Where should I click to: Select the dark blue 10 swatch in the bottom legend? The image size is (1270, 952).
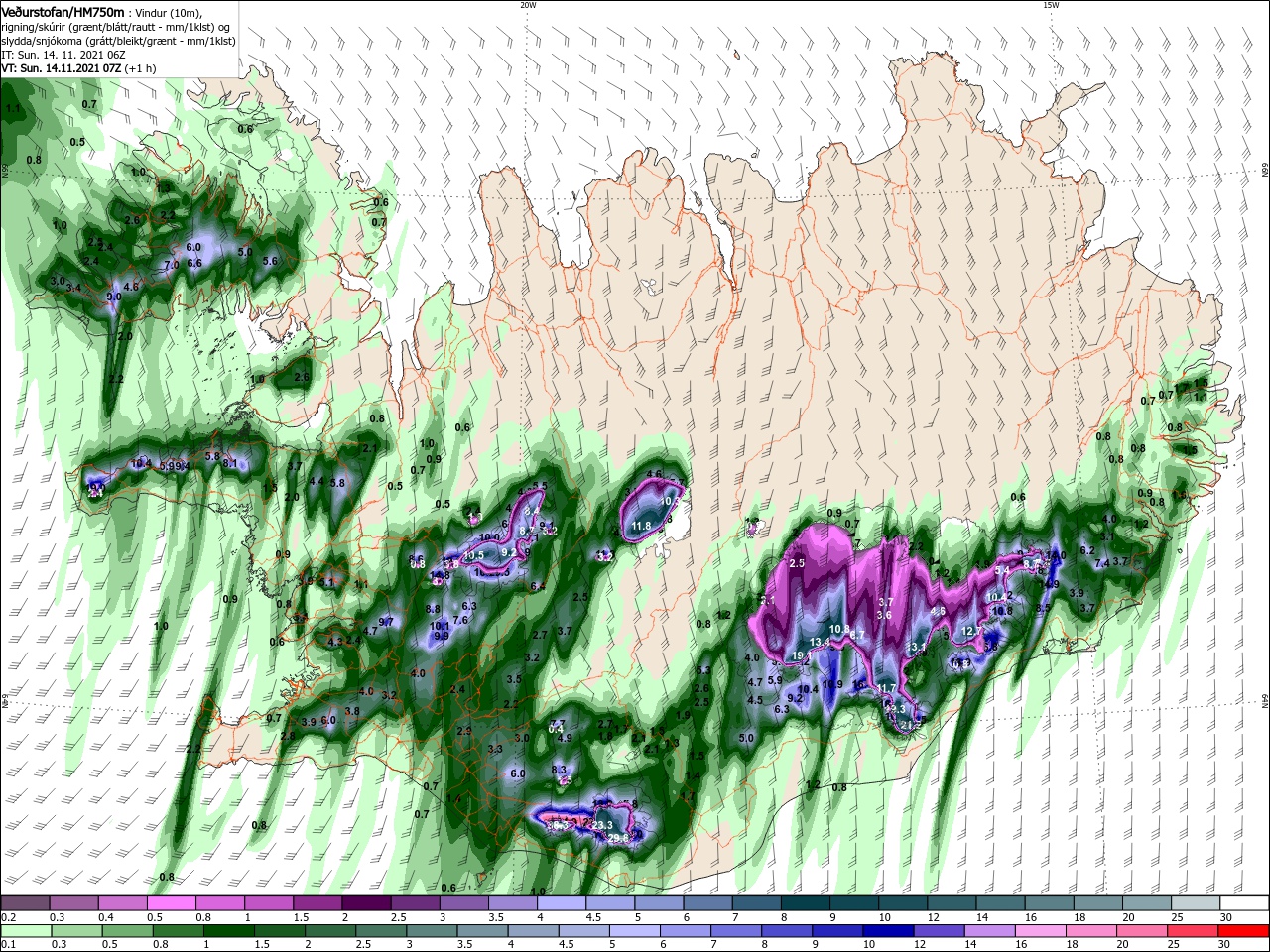click(887, 930)
